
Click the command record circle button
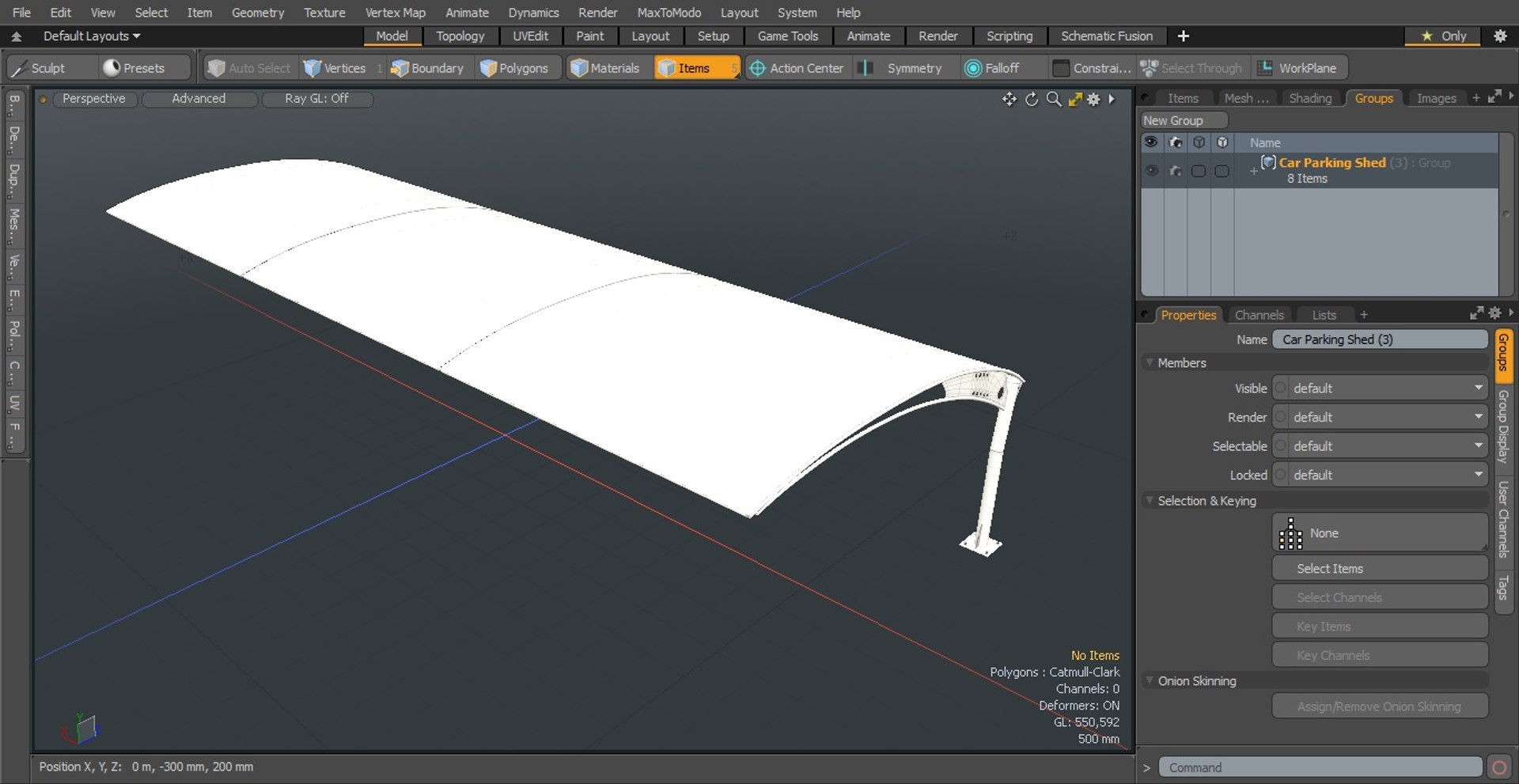click(1499, 767)
